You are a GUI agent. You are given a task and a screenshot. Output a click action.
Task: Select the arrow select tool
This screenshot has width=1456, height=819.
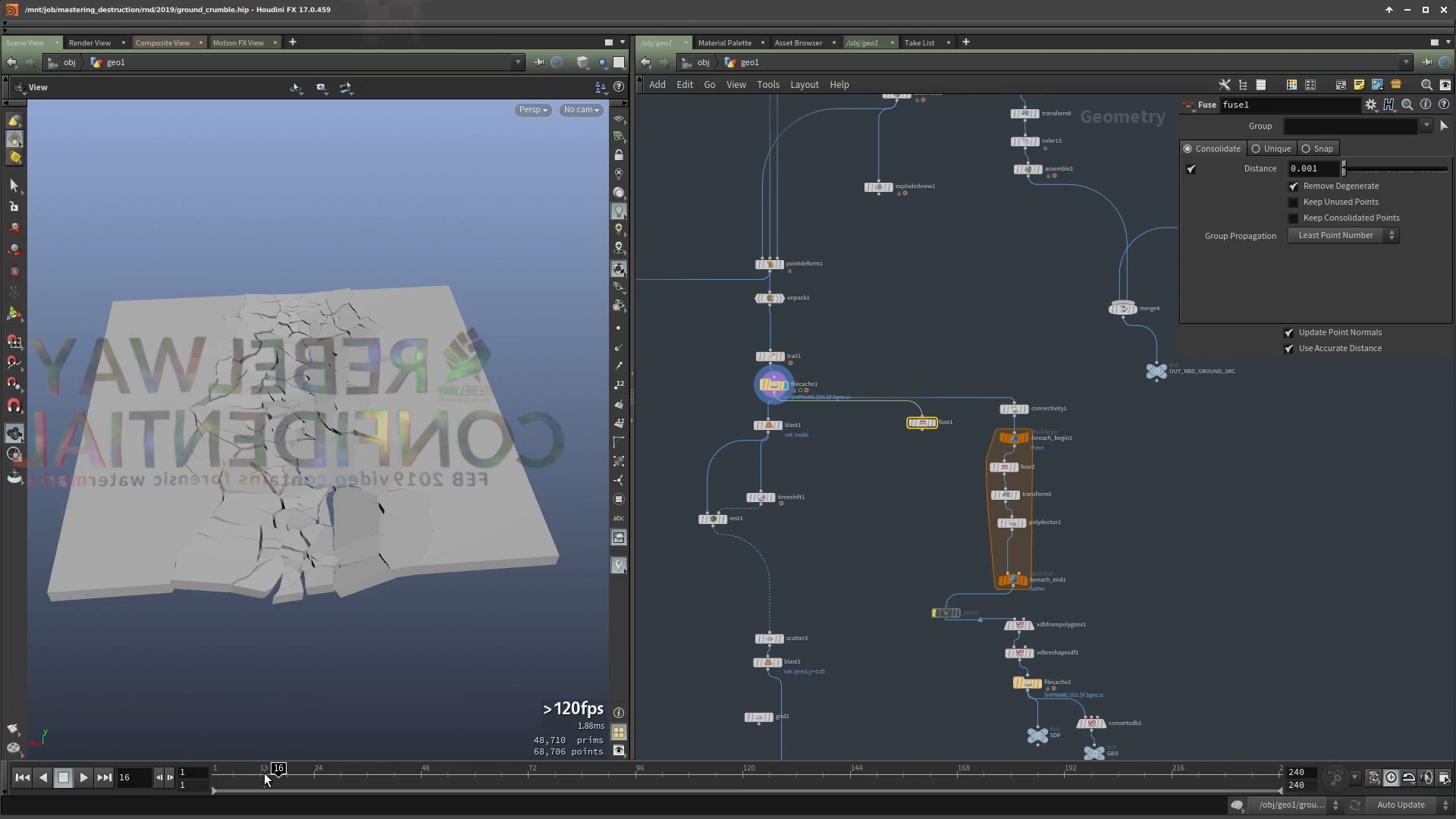point(14,186)
